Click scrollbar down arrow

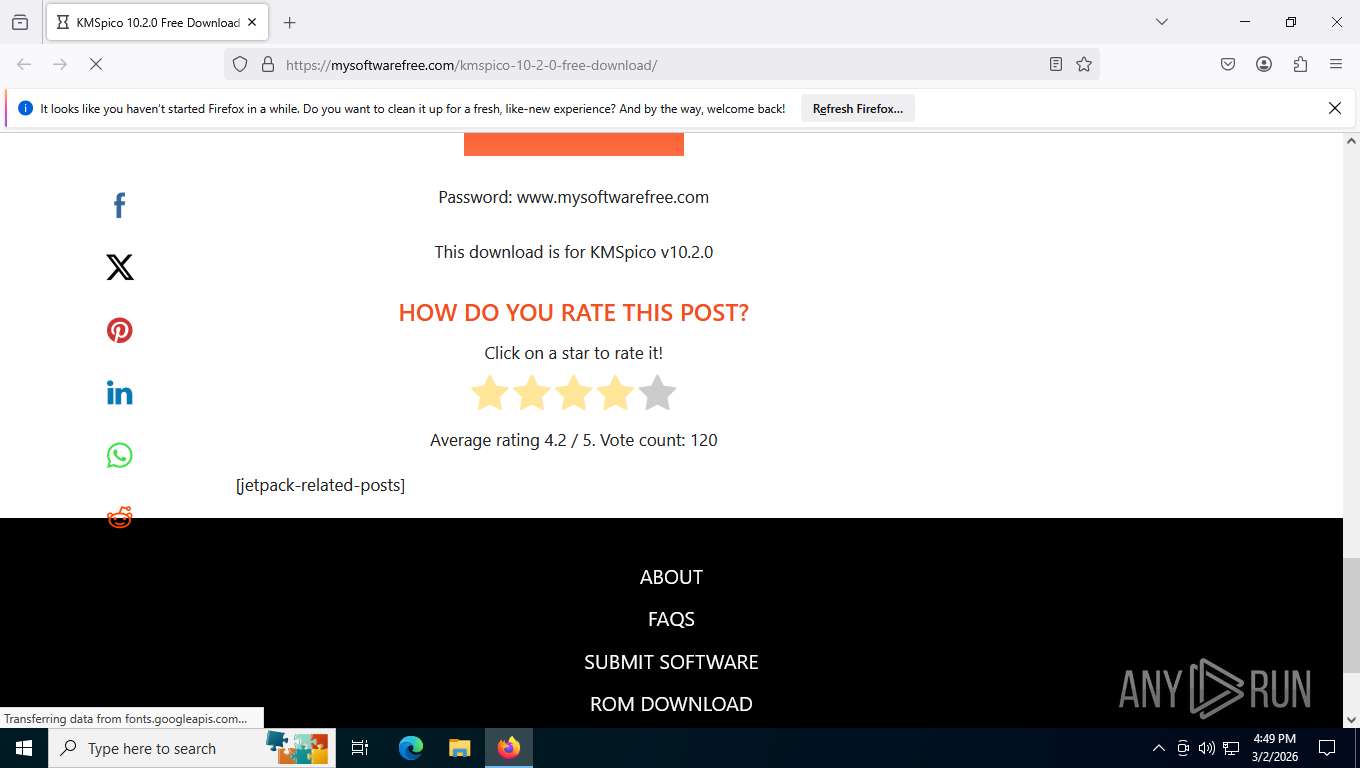click(1351, 719)
